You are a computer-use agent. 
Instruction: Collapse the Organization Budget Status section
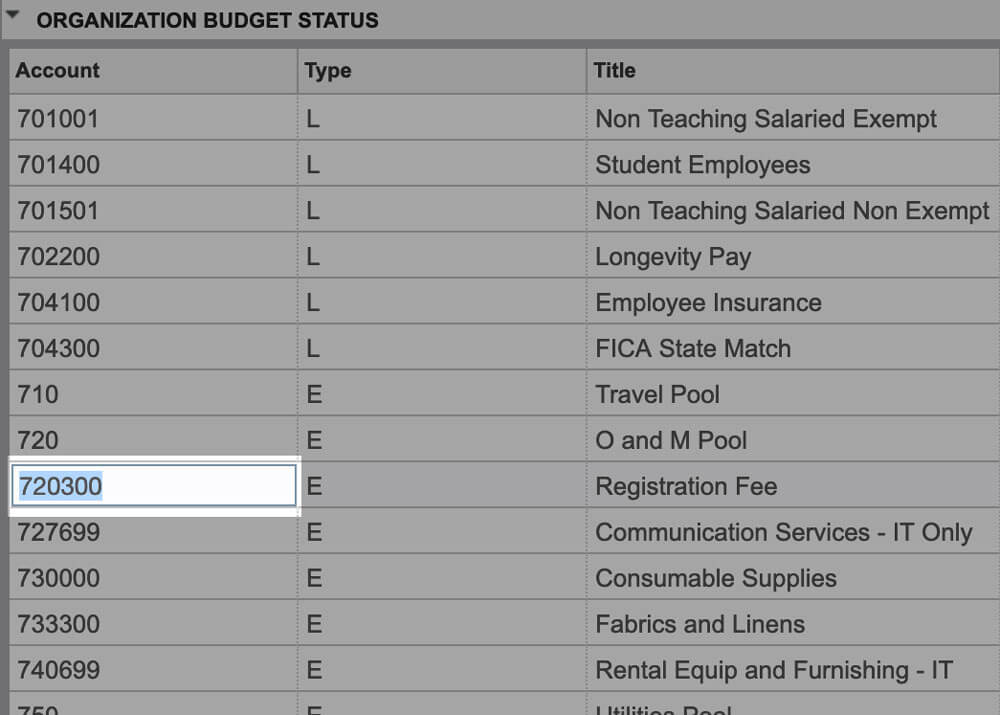coord(13,19)
